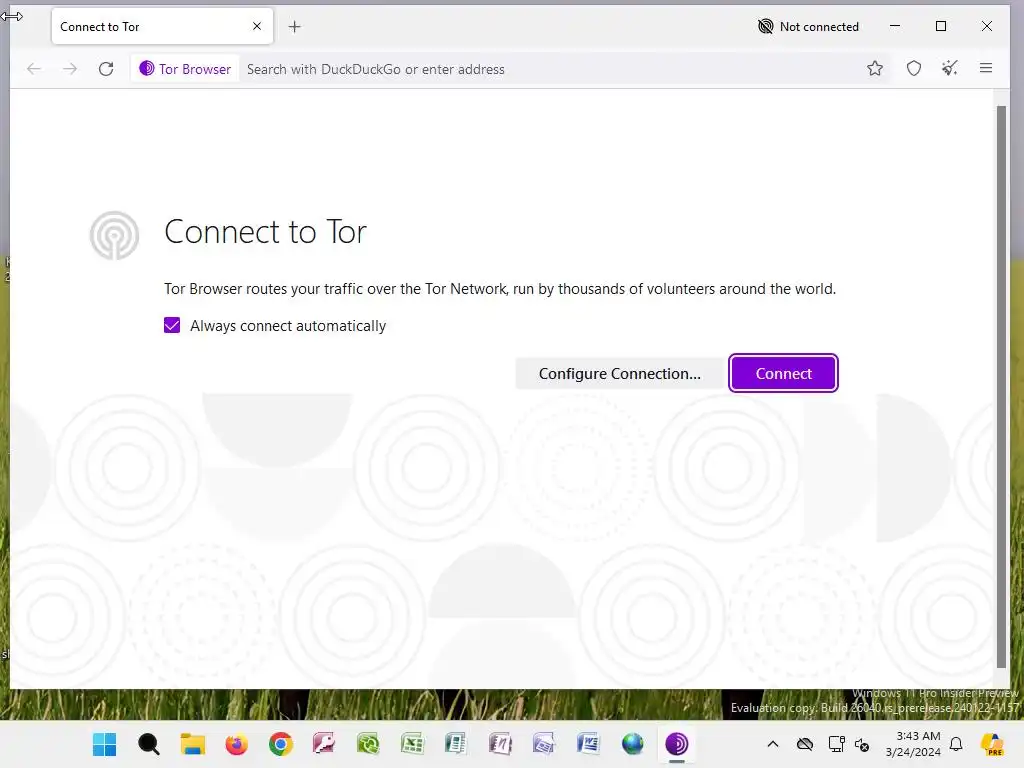Viewport: 1024px width, 768px height.
Task: Click the Tor Browser identity badge
Action: point(185,69)
